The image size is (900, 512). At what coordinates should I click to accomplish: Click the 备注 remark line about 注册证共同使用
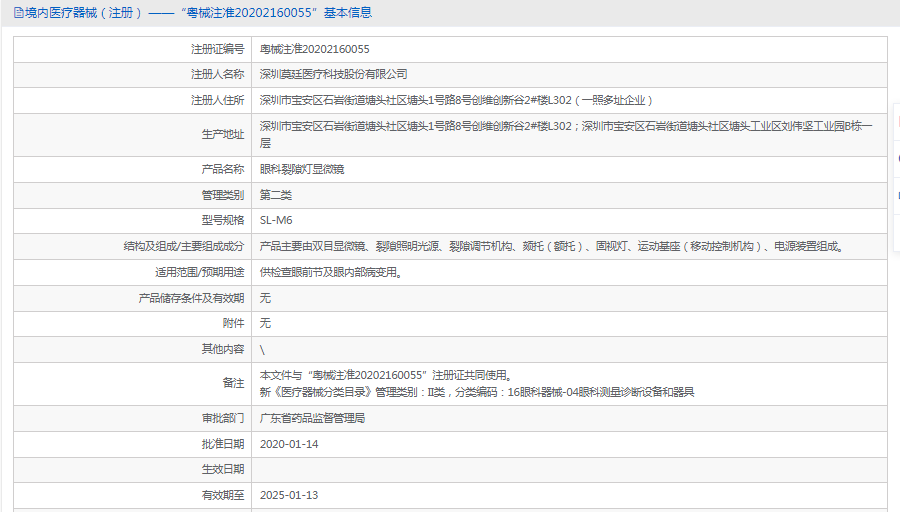coord(386,375)
